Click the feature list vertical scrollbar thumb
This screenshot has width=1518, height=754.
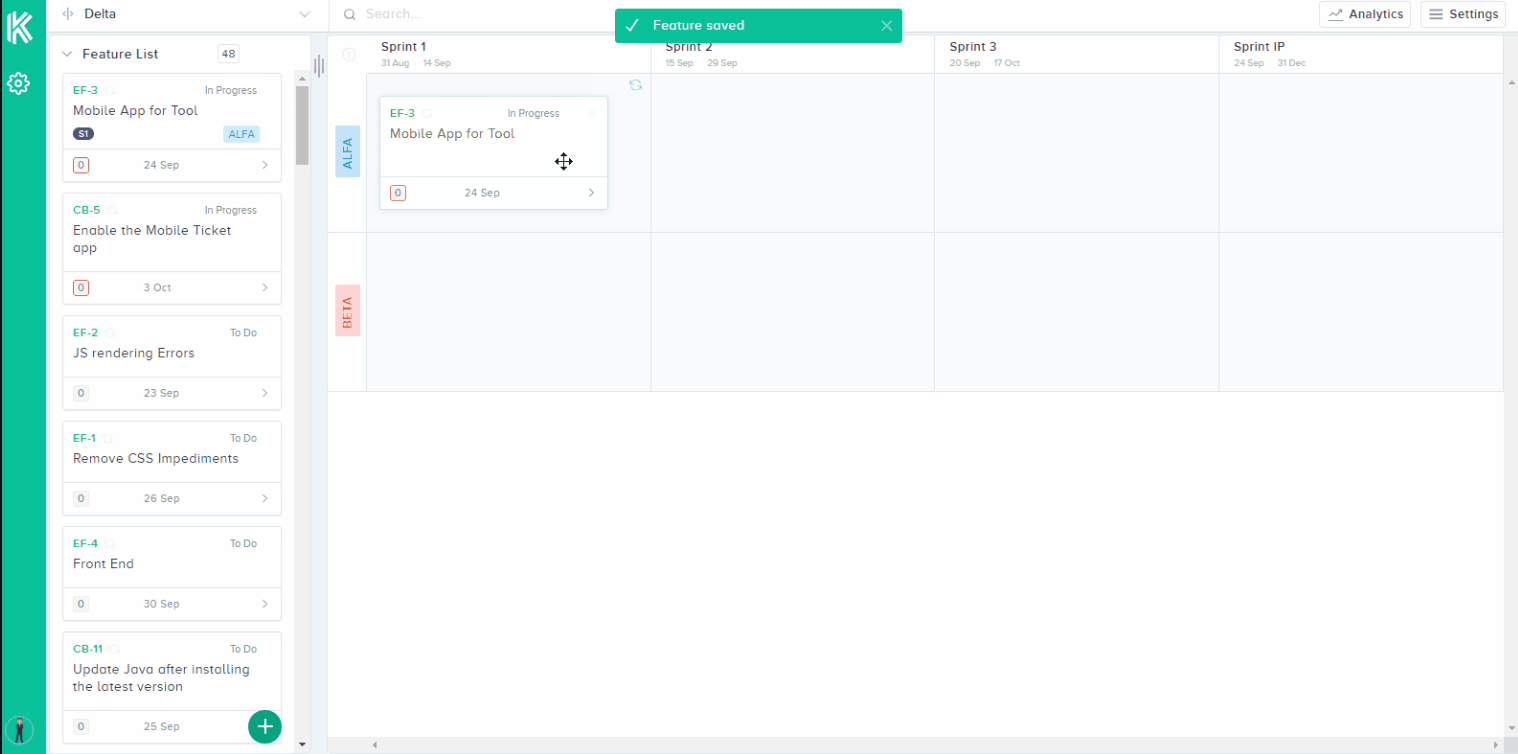tap(302, 125)
